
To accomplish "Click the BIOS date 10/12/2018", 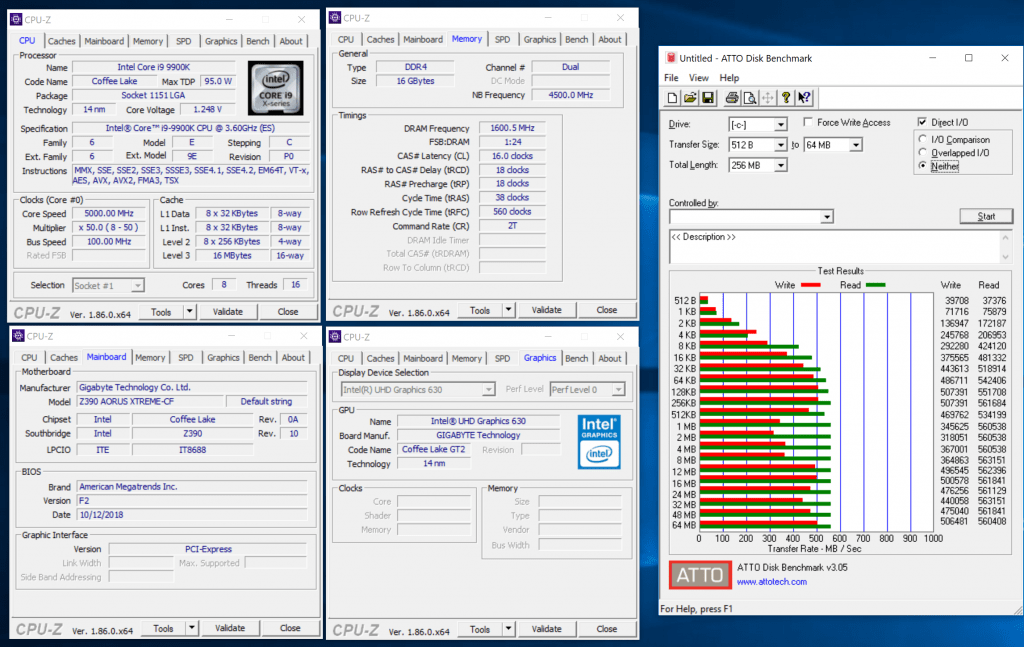I will [192, 514].
